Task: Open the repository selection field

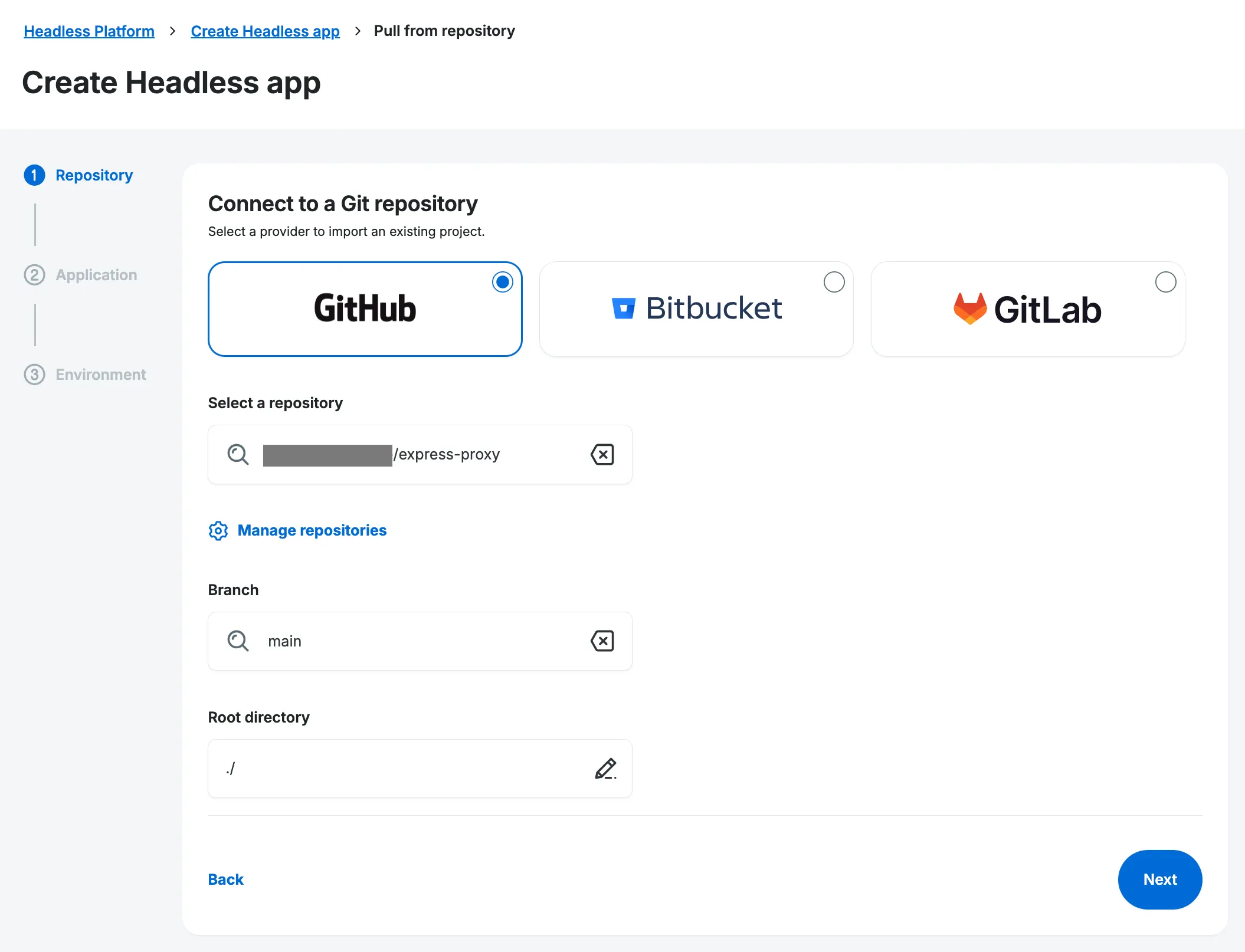Action: point(420,454)
